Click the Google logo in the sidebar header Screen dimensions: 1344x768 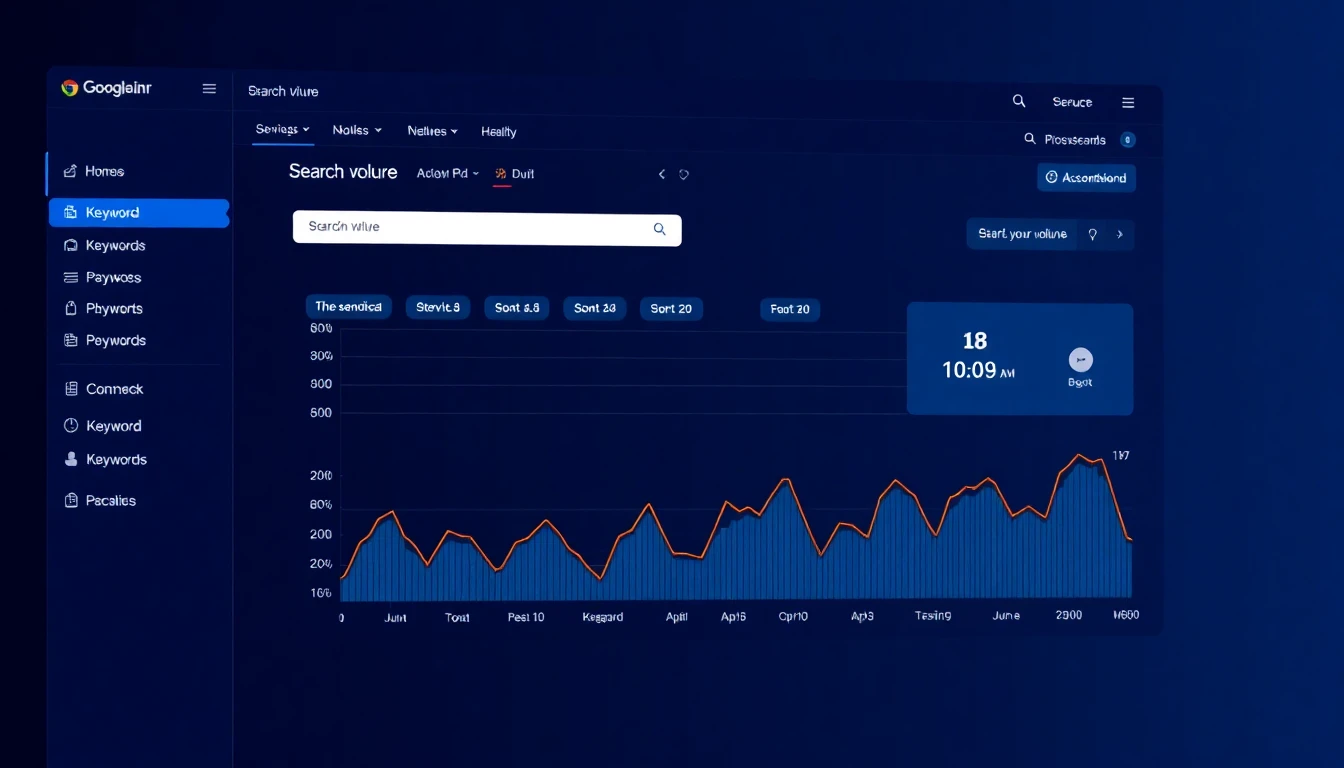coord(71,88)
